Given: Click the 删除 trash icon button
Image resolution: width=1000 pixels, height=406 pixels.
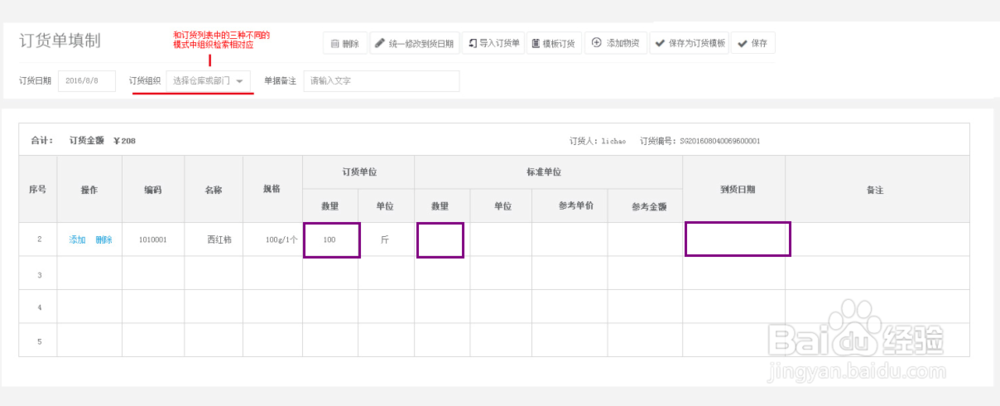Looking at the screenshot, I should pos(336,44).
